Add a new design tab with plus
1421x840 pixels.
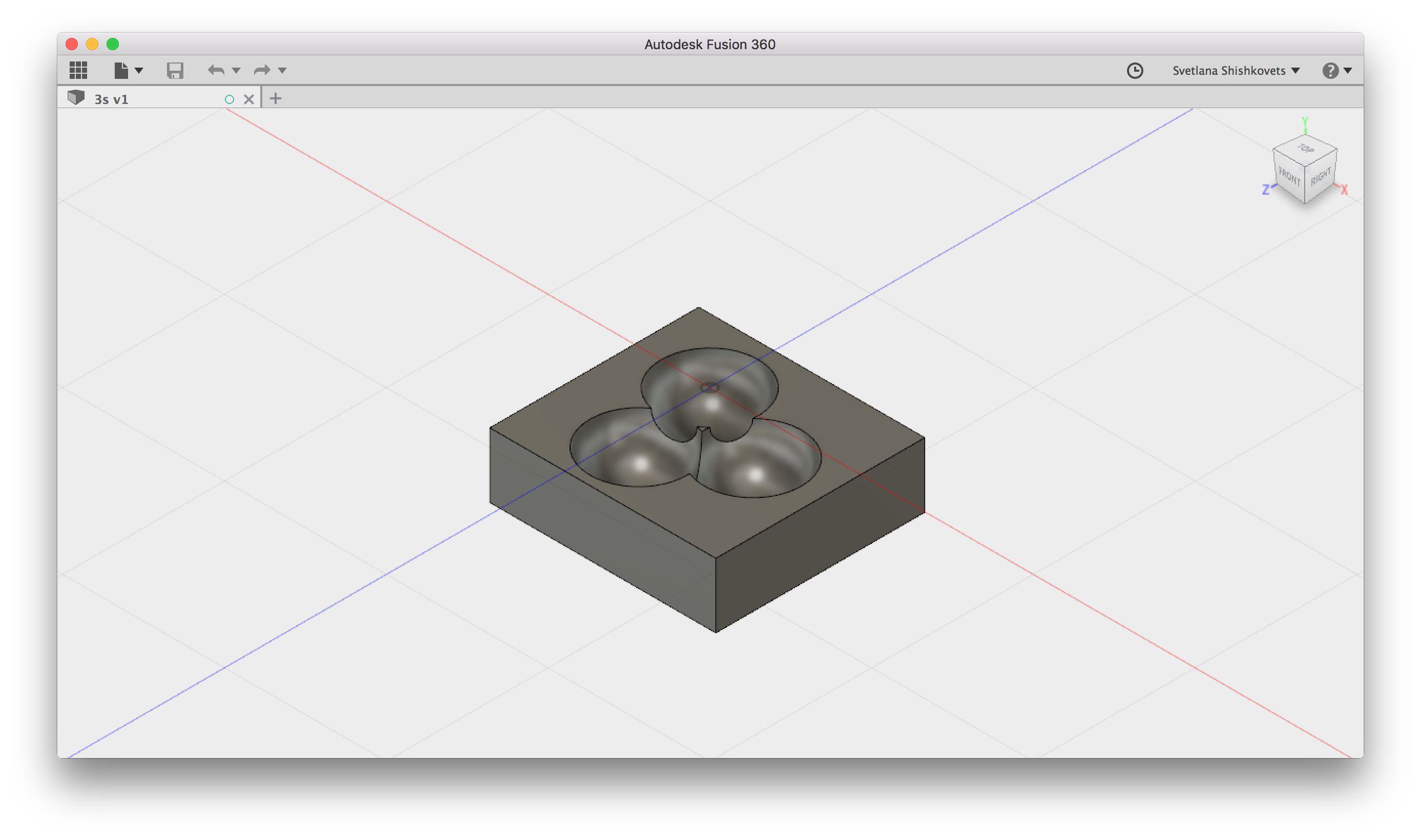[x=275, y=98]
